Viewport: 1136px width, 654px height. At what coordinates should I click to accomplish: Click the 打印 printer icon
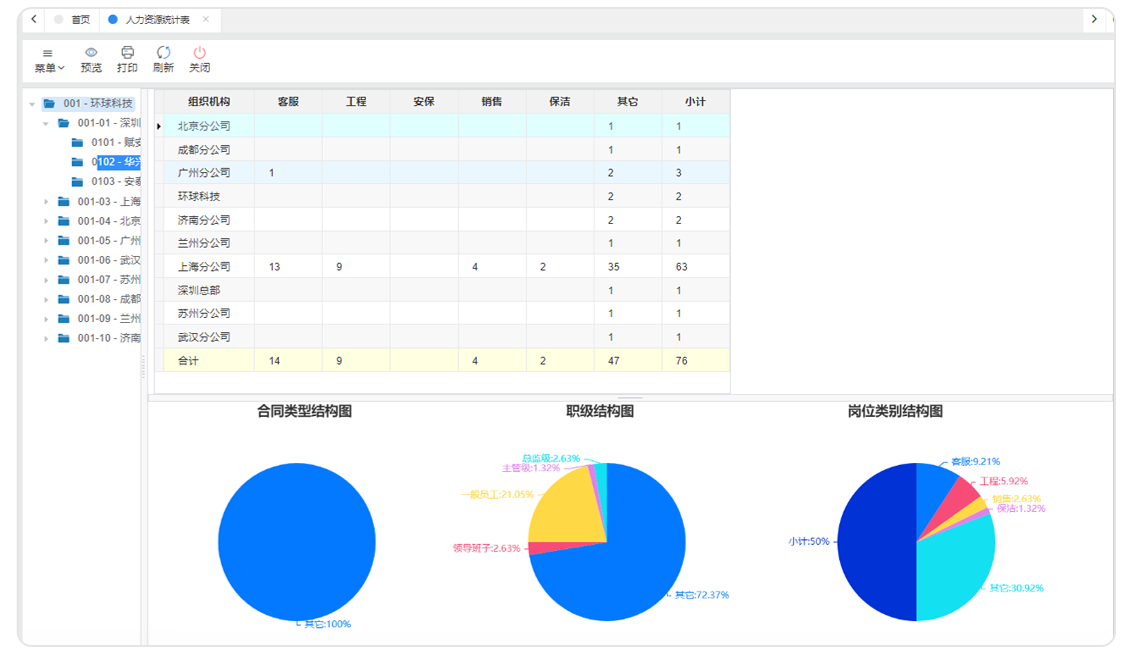click(127, 52)
